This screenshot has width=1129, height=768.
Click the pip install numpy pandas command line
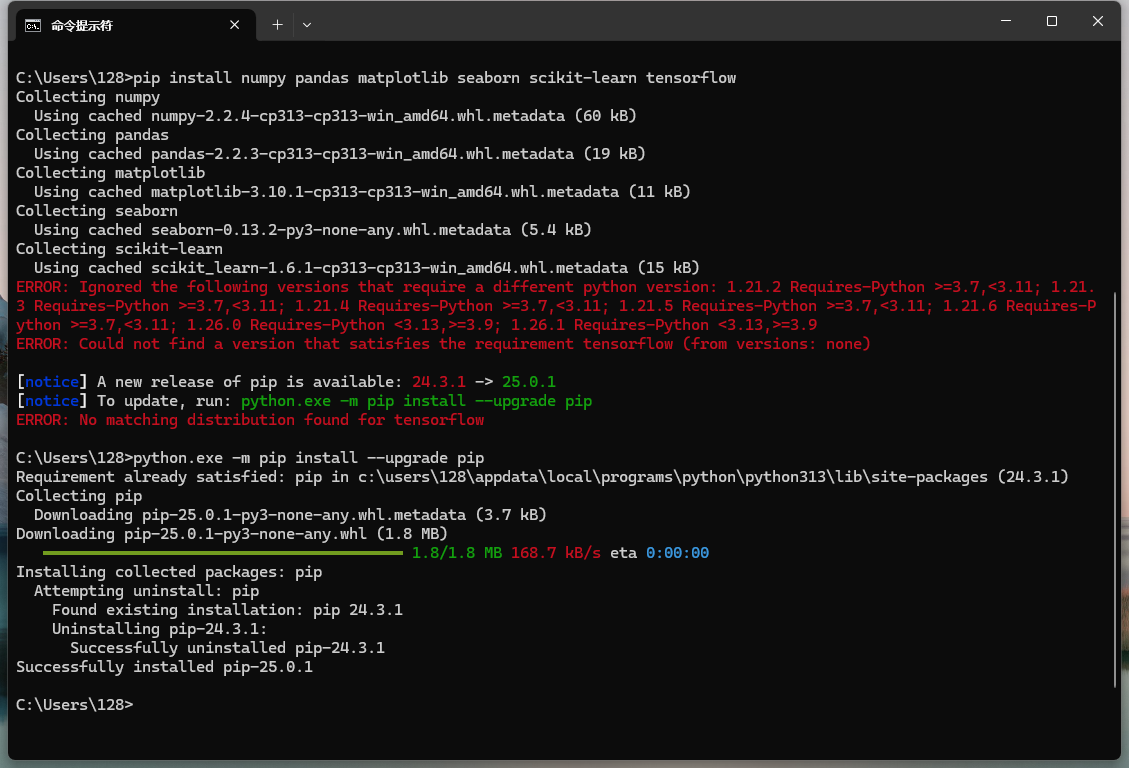pos(376,78)
